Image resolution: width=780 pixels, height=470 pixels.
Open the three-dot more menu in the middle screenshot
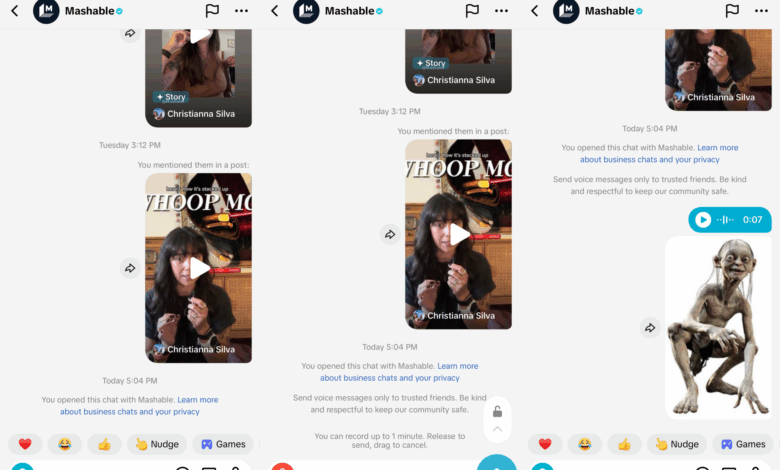coord(501,10)
